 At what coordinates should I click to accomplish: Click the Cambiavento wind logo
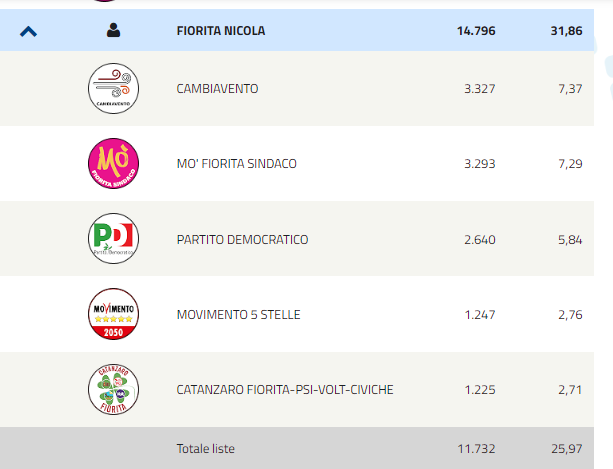pos(113,88)
